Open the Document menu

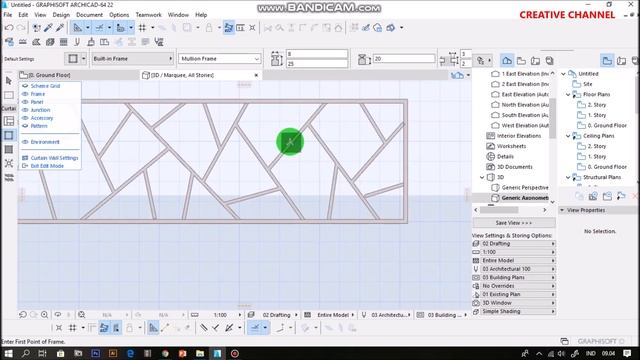coord(89,15)
